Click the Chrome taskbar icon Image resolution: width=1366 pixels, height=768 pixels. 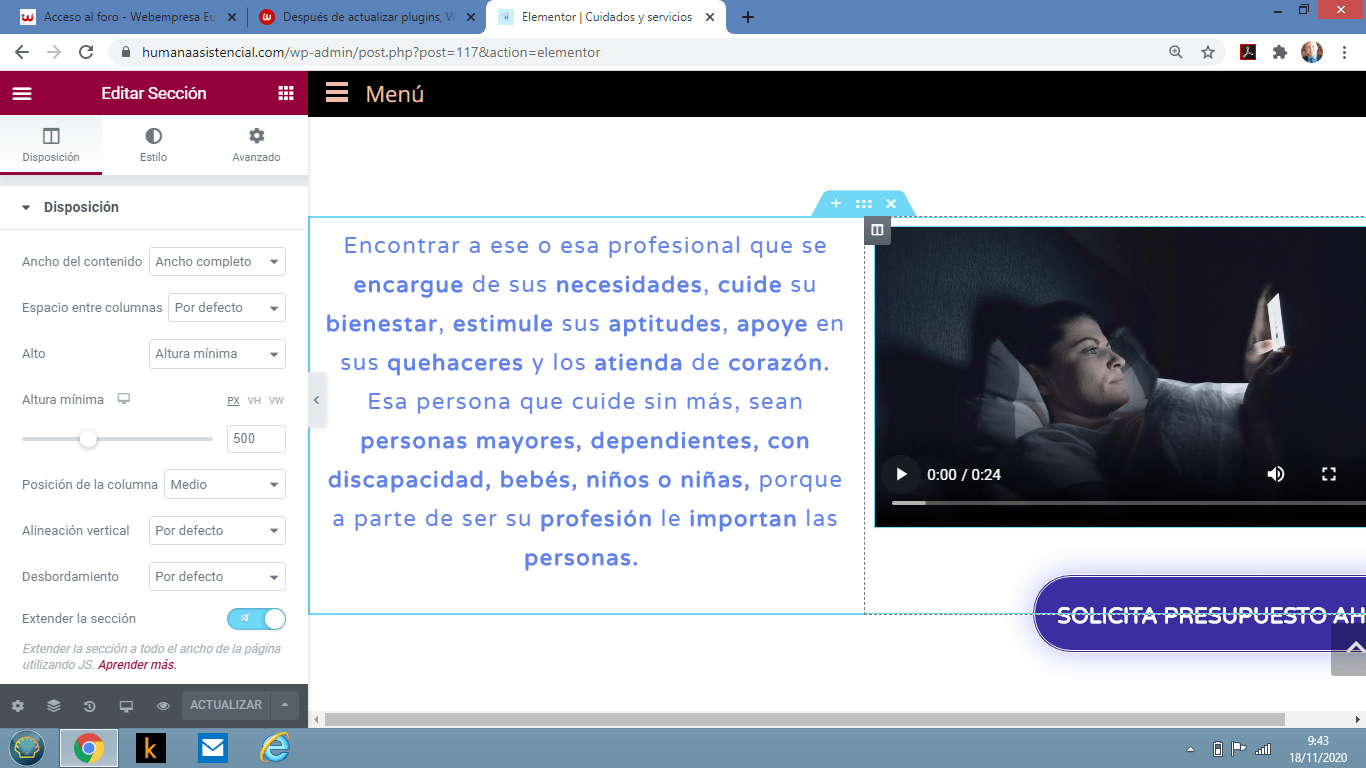(x=89, y=748)
